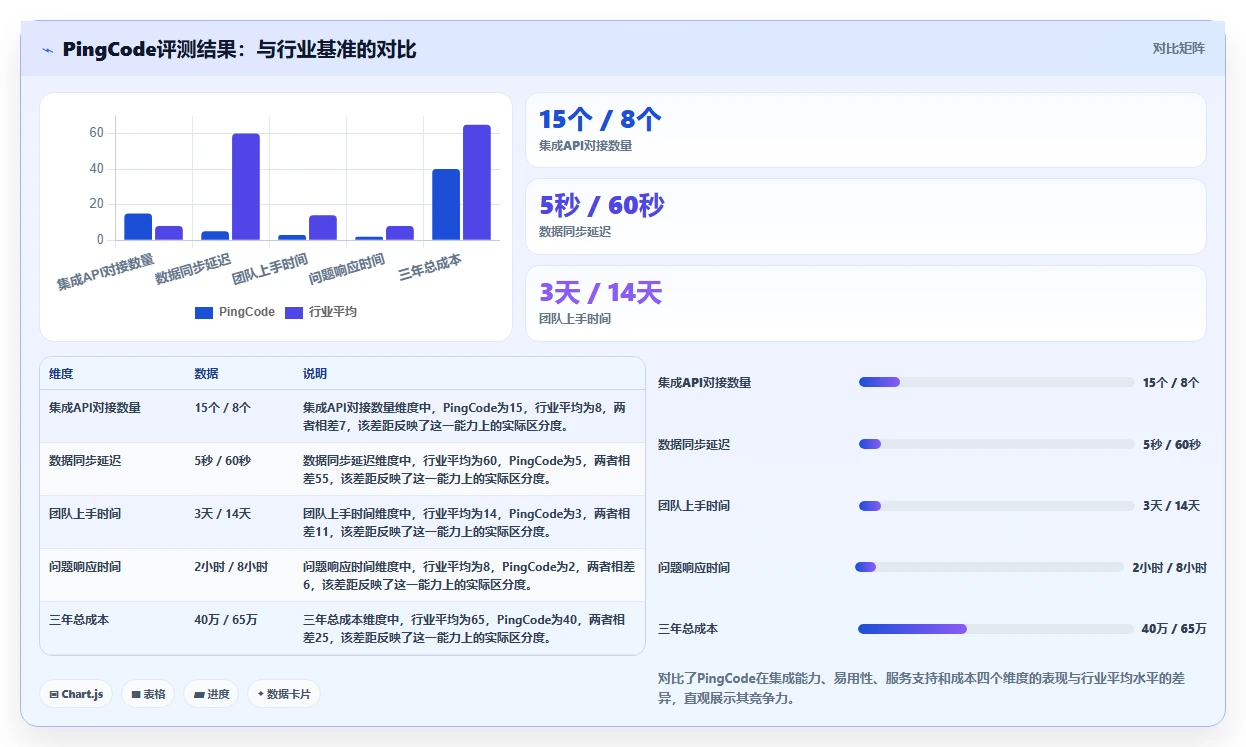
Task: Click the 对比矩阵 label in the header
Action: (1179, 48)
